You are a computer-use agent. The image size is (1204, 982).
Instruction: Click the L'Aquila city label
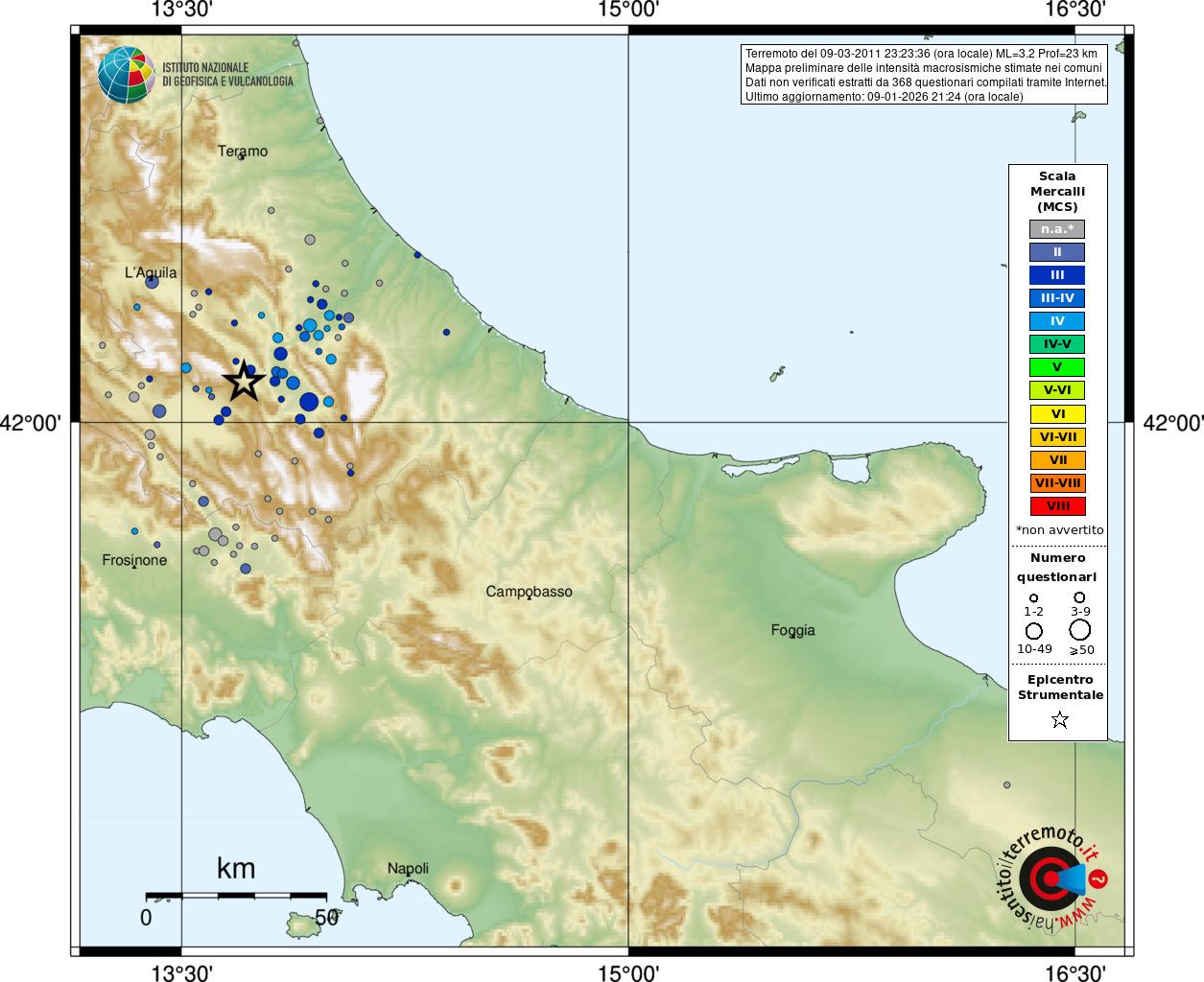pos(151,272)
